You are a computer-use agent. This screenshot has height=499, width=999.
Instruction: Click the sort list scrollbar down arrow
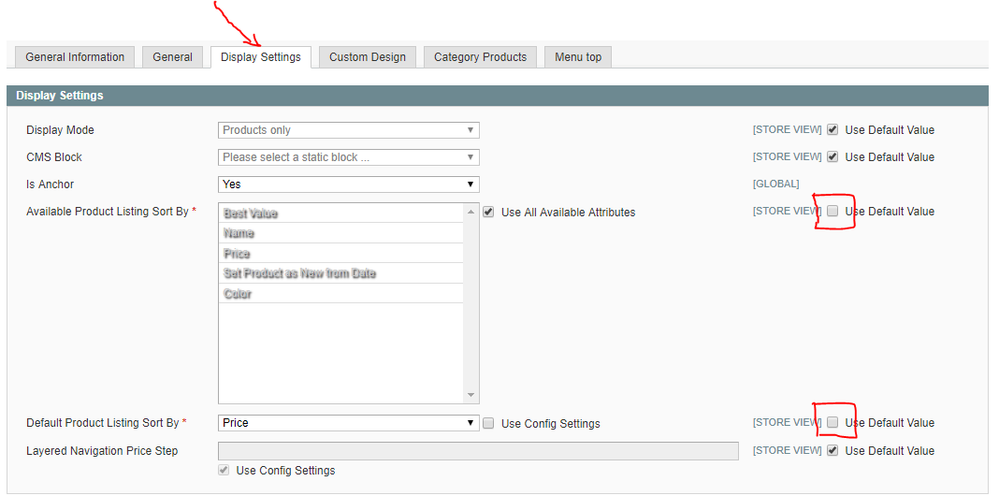(472, 396)
